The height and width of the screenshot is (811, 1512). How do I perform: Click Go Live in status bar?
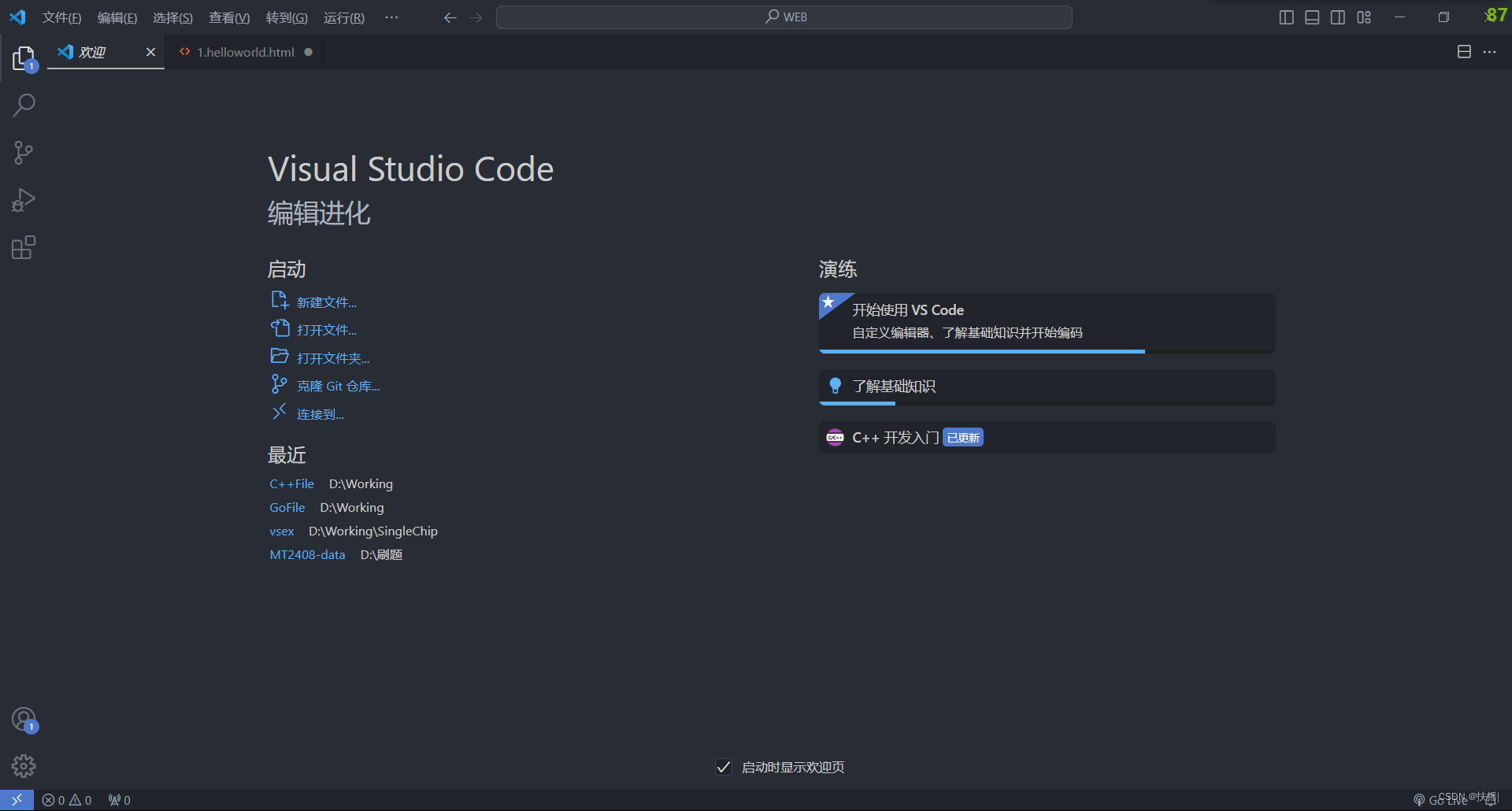[1441, 800]
